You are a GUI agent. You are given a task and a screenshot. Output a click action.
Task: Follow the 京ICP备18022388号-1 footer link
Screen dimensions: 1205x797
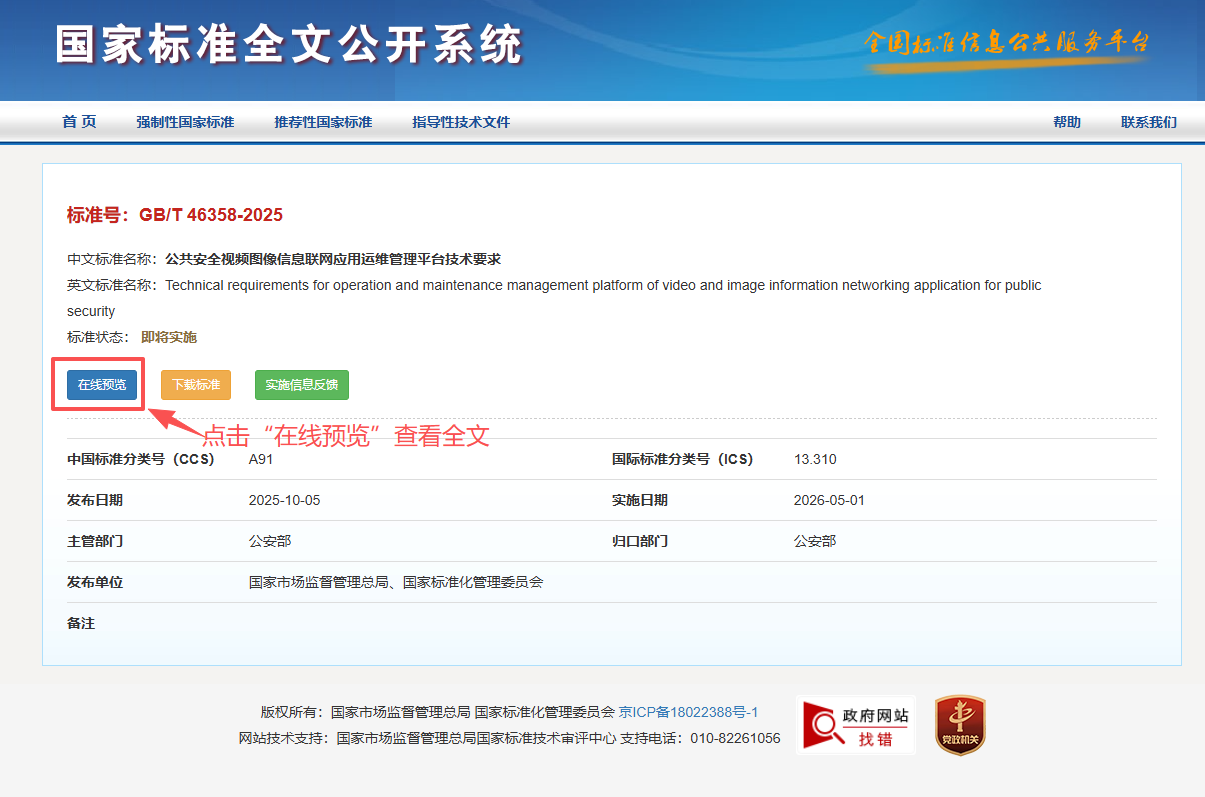[688, 712]
